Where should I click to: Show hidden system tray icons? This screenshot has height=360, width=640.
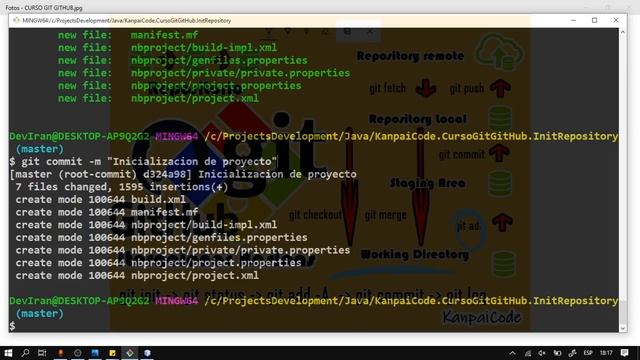[x=513, y=353]
